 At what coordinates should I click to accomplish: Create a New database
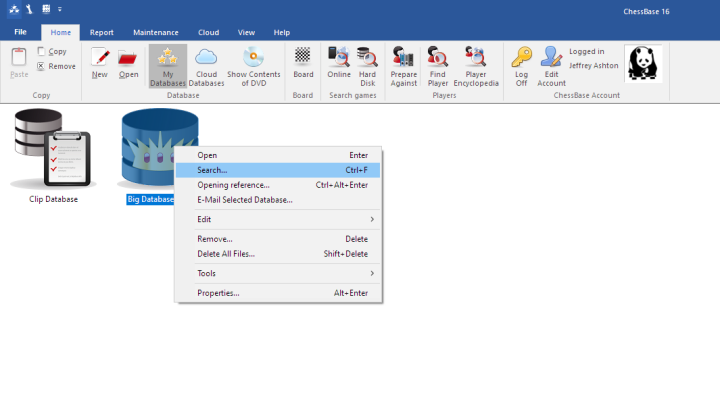[x=100, y=62]
